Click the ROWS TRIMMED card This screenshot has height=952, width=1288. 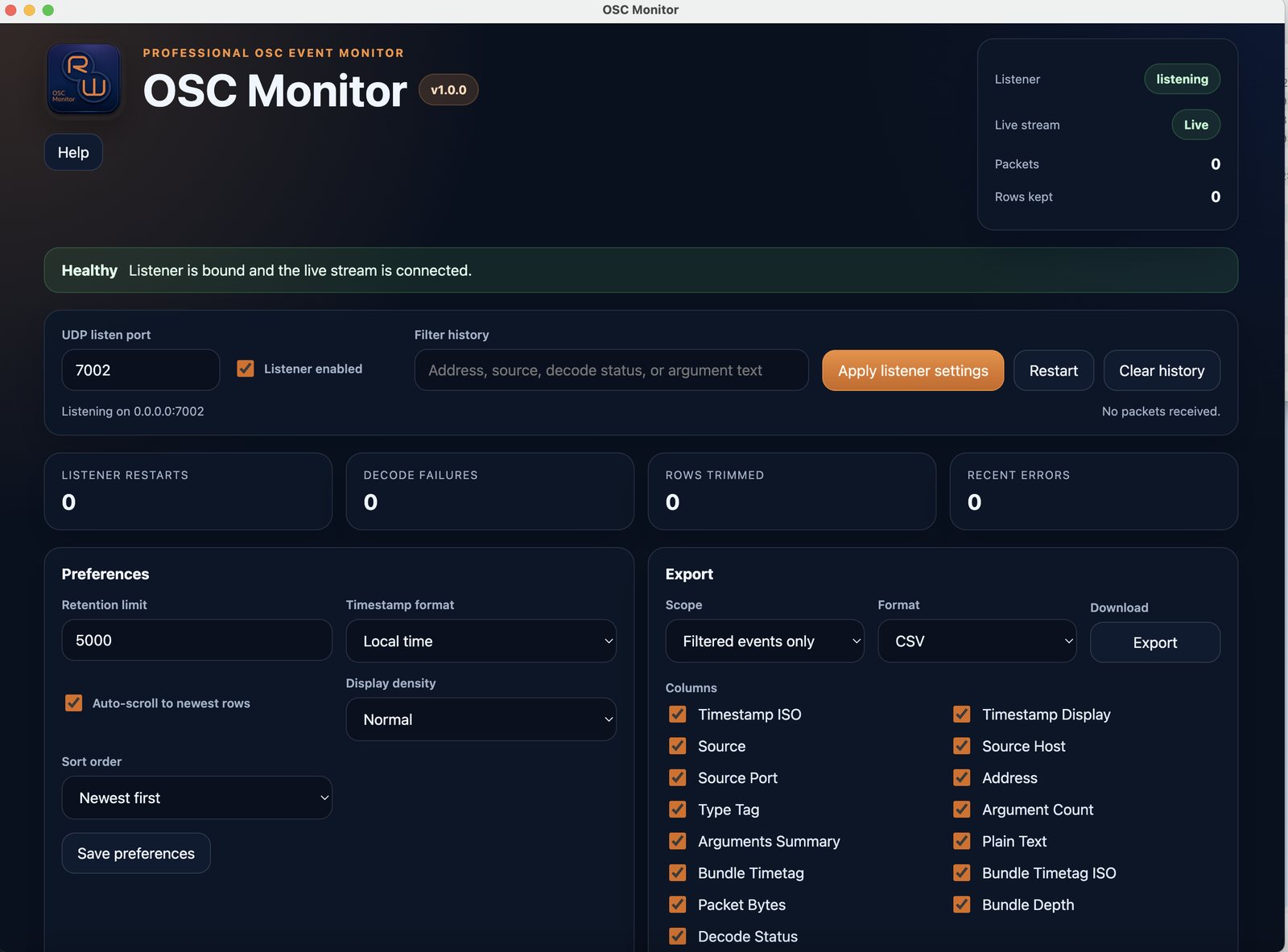(x=792, y=491)
